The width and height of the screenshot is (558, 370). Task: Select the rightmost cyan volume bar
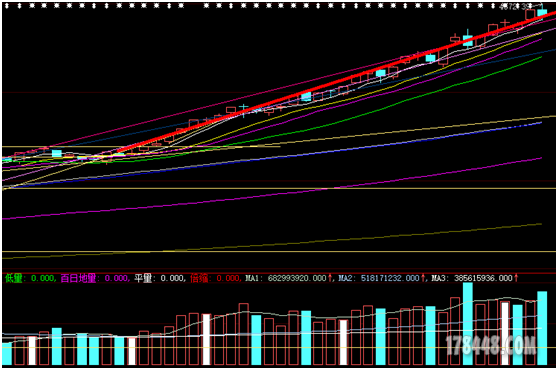[542, 328]
